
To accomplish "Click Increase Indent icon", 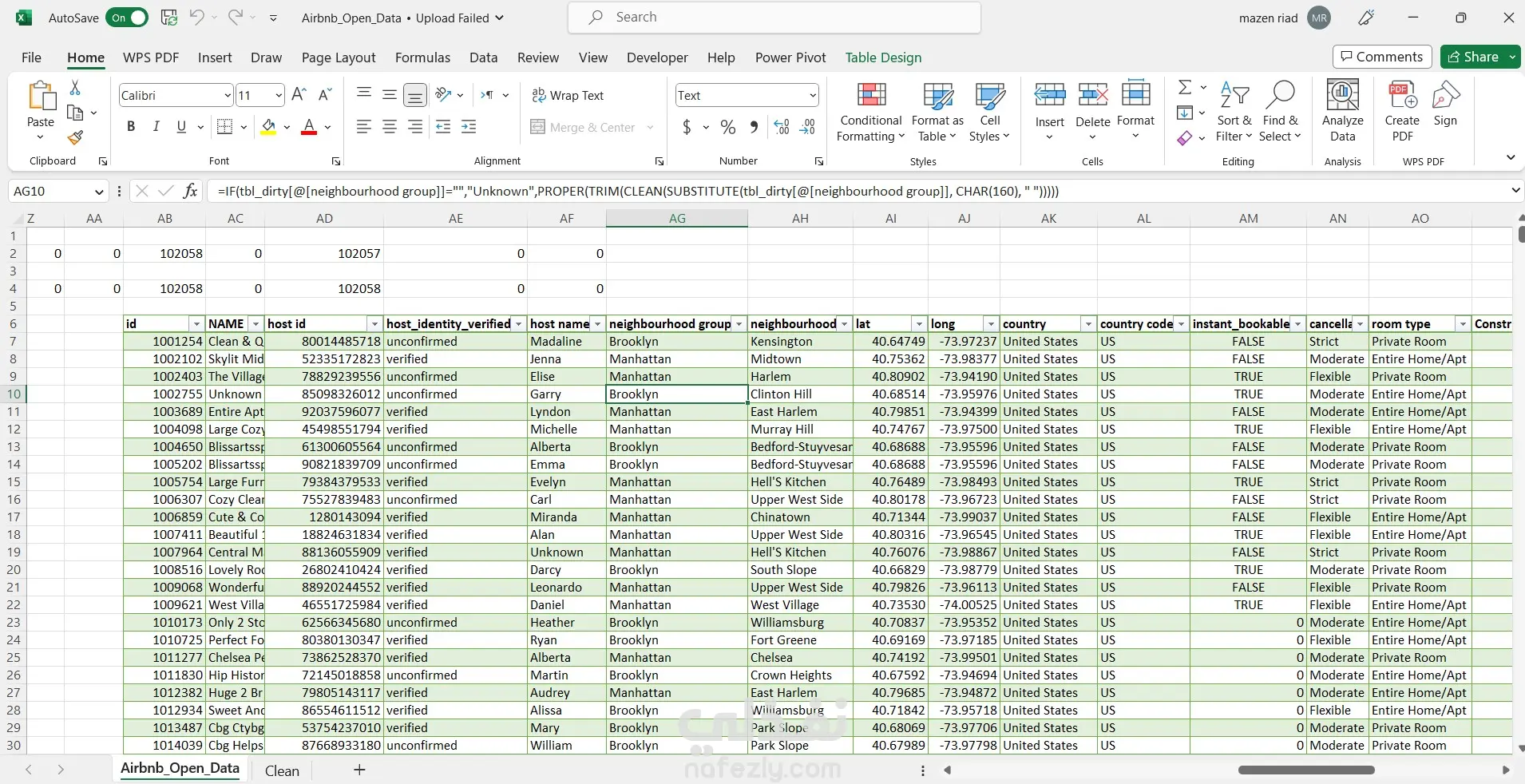I will point(469,126).
